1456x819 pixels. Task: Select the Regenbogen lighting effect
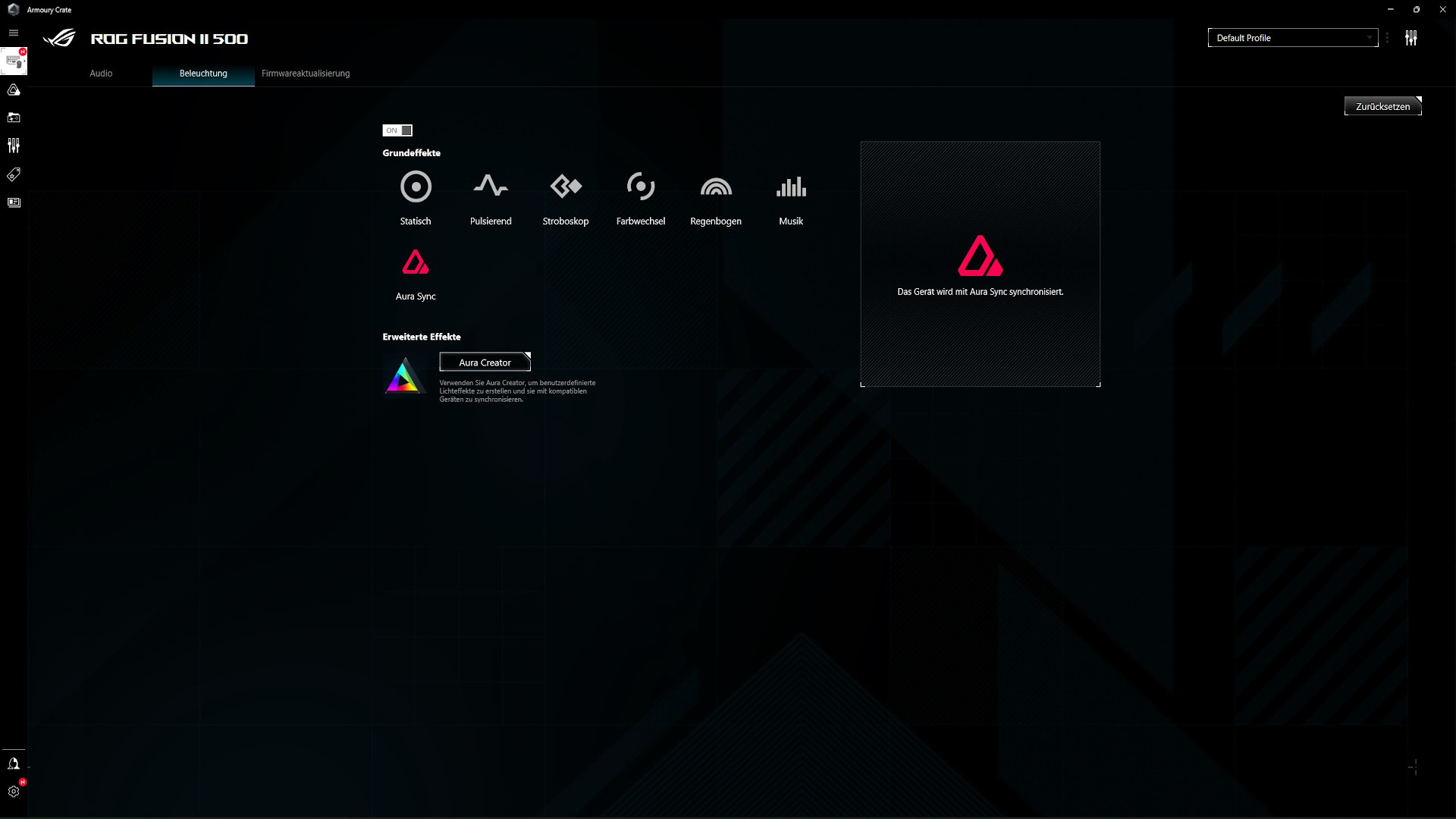(x=716, y=197)
